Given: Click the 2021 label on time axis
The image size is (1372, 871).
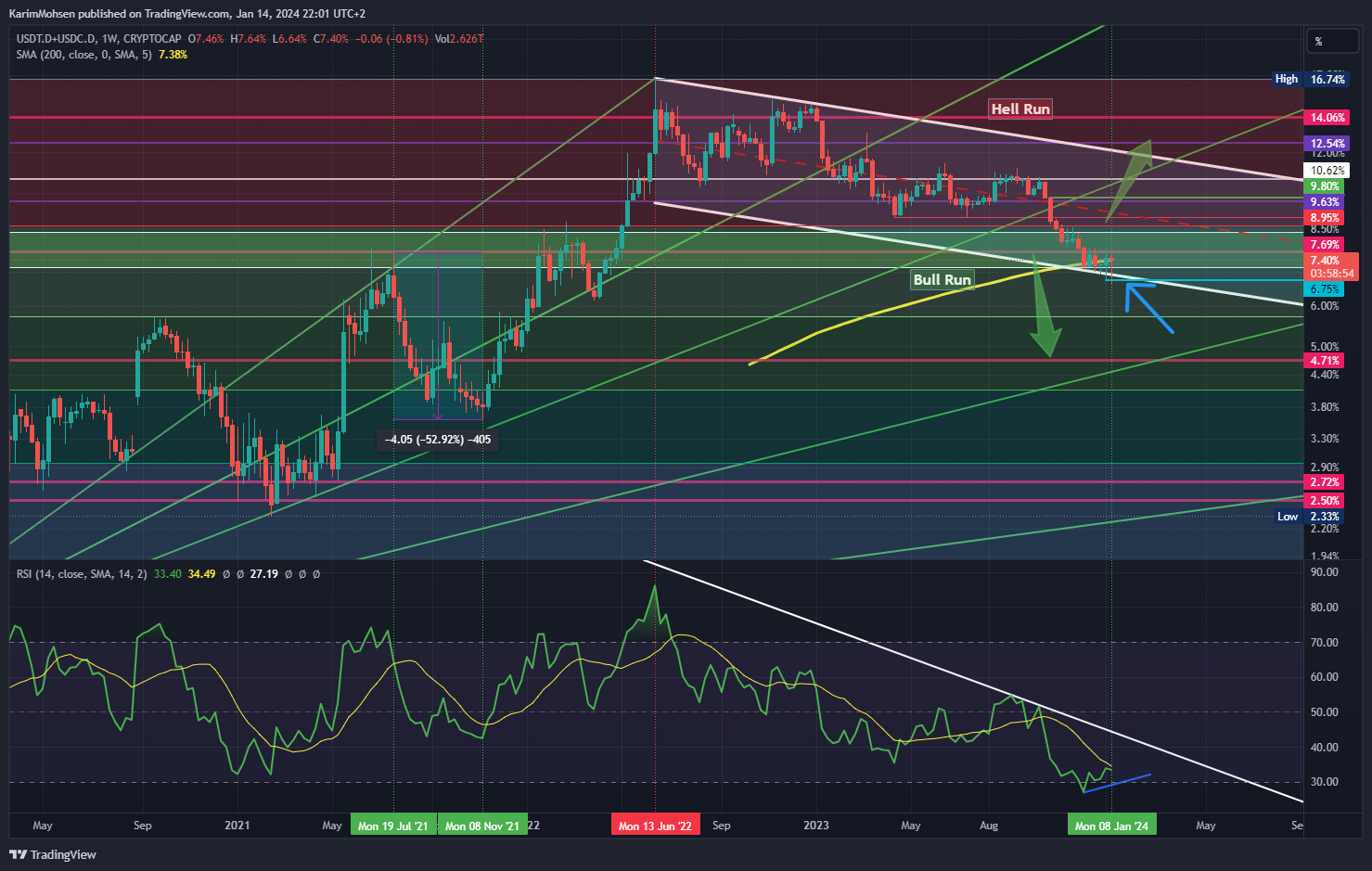Looking at the screenshot, I should [x=237, y=826].
